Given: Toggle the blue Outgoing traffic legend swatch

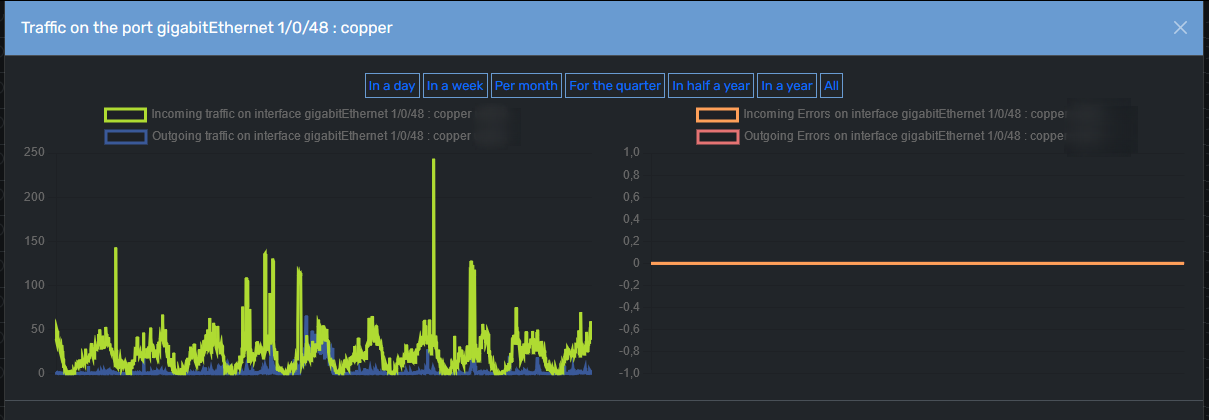Looking at the screenshot, I should [x=126, y=136].
